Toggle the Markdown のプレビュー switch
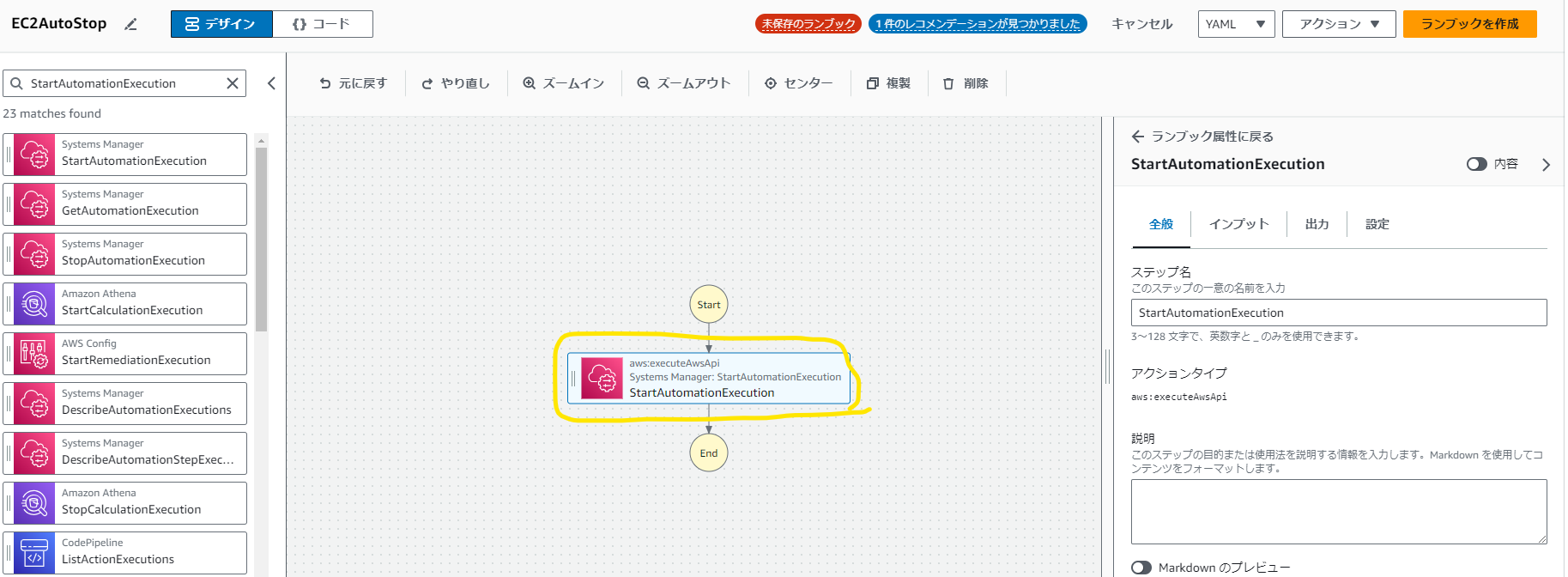1568x577 pixels. click(1141, 568)
